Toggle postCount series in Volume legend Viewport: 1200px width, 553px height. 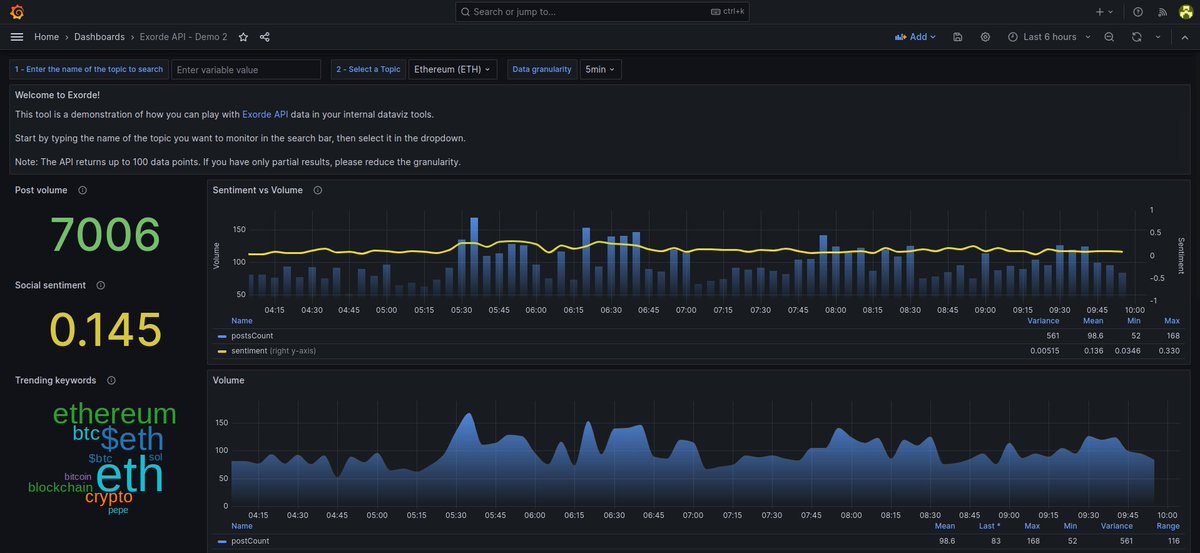(250, 541)
